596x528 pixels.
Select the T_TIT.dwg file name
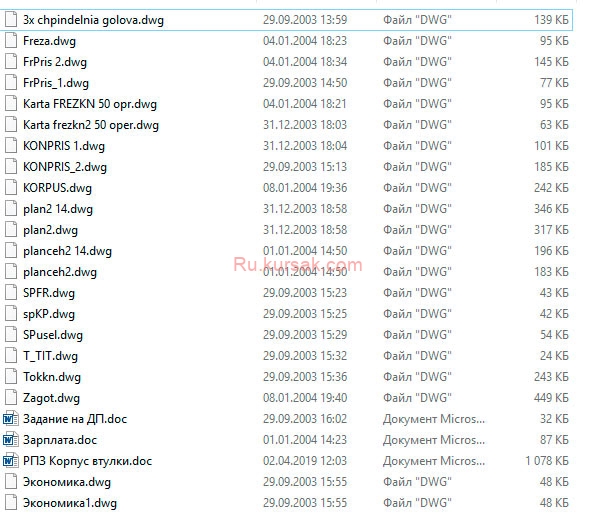click(x=50, y=356)
